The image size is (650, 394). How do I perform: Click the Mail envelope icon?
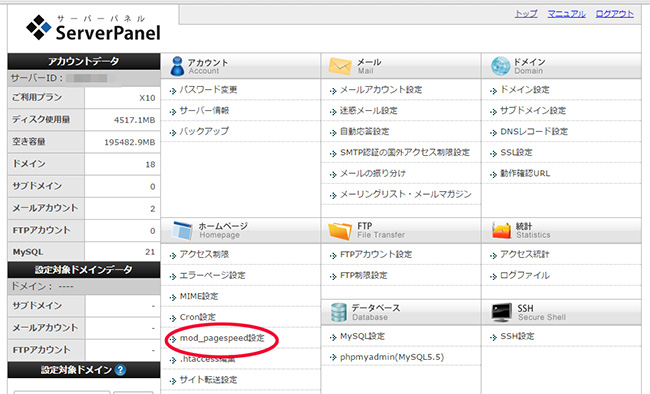[340, 66]
